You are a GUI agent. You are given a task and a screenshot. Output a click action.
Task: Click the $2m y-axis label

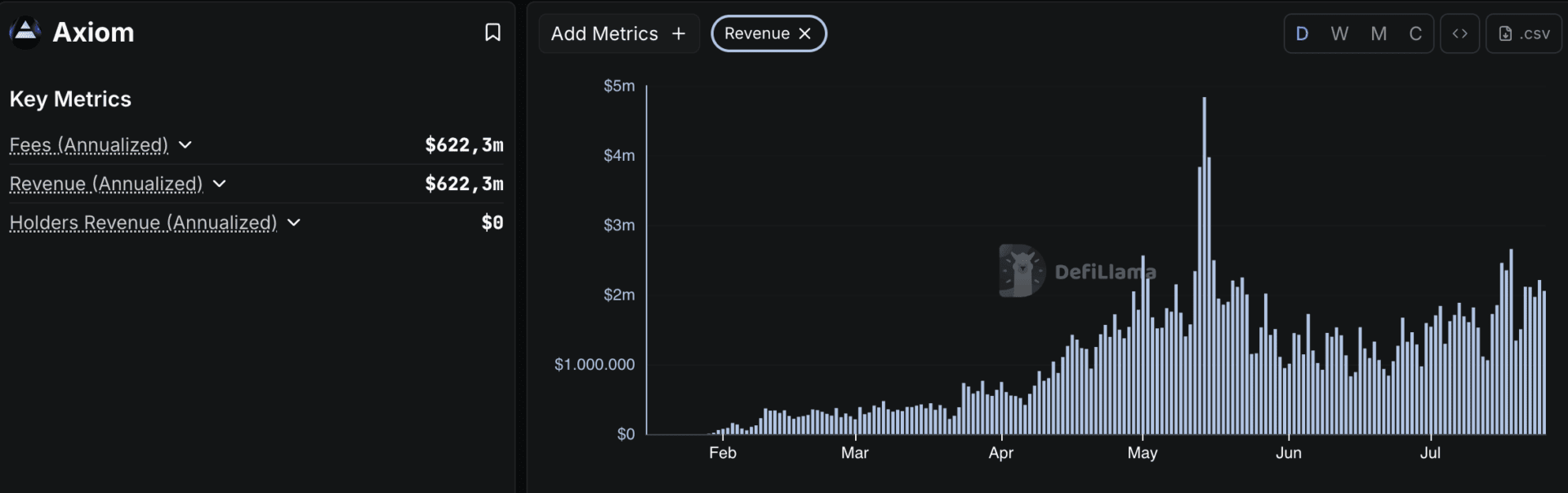click(619, 295)
